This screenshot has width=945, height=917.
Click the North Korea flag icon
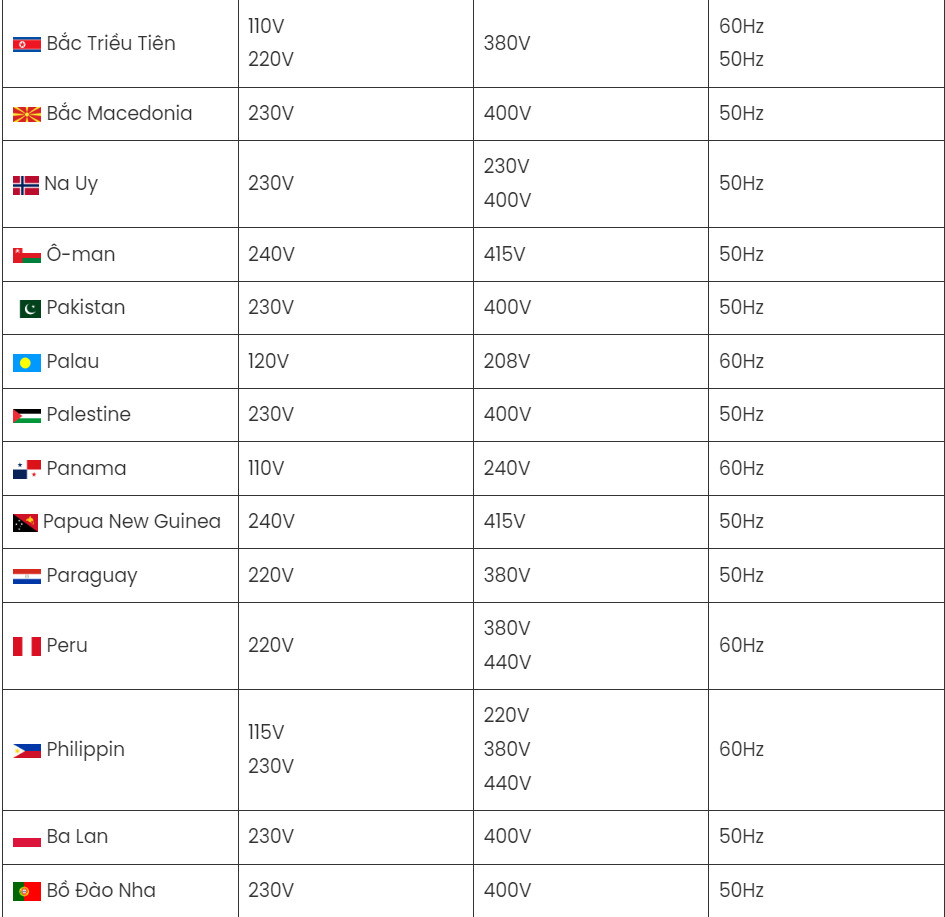click(x=27, y=44)
